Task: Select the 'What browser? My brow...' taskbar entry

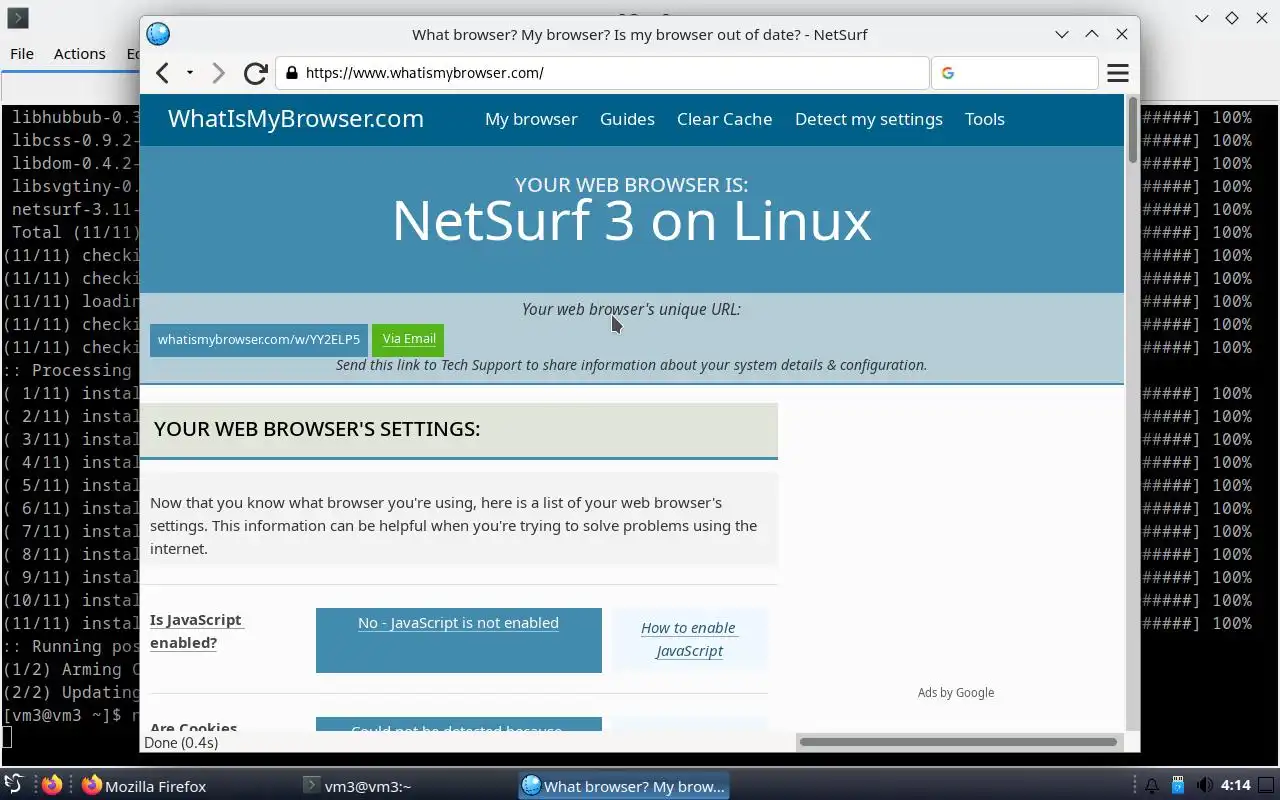Action: pos(624,786)
